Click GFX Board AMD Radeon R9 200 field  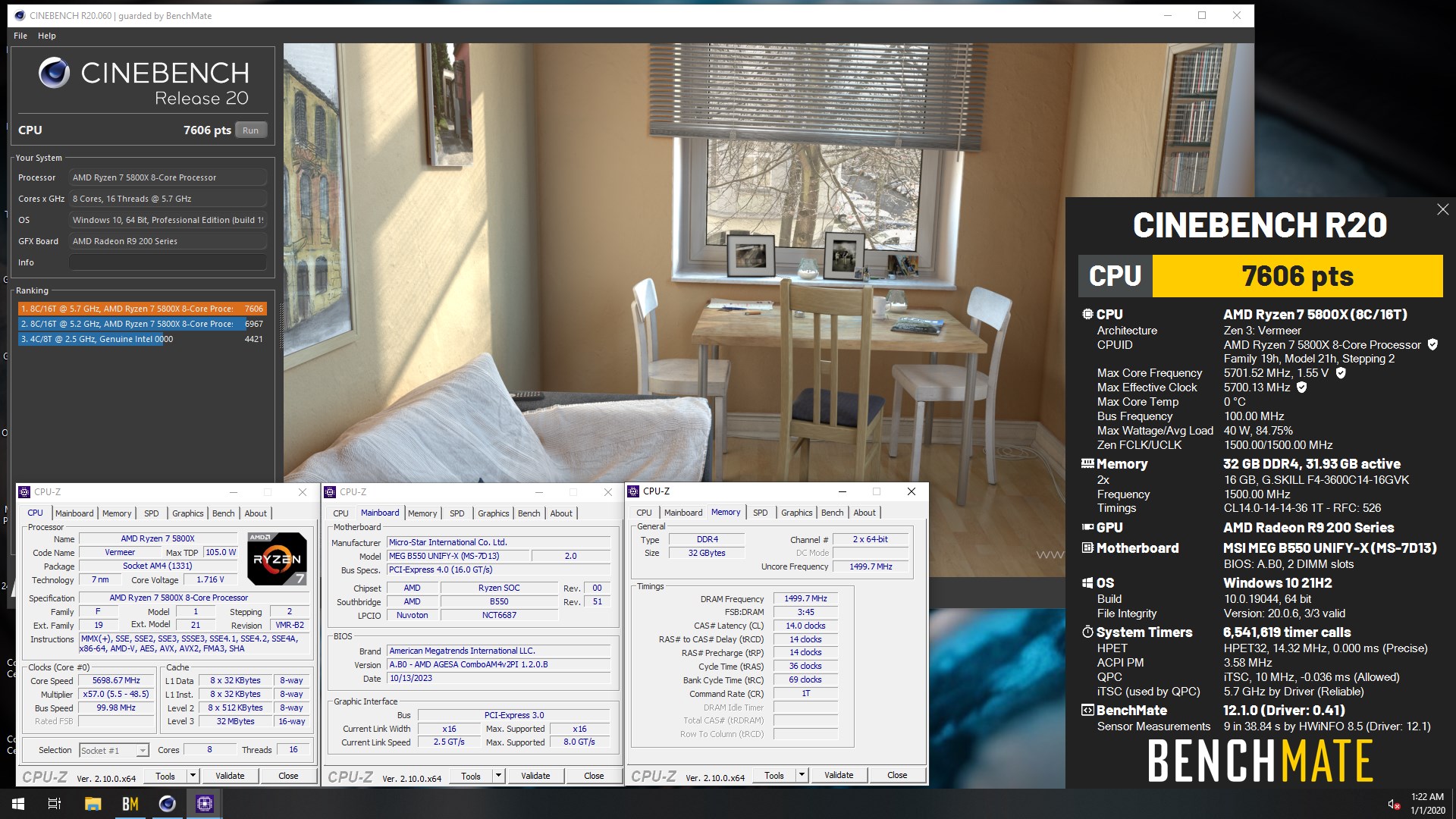(x=168, y=241)
